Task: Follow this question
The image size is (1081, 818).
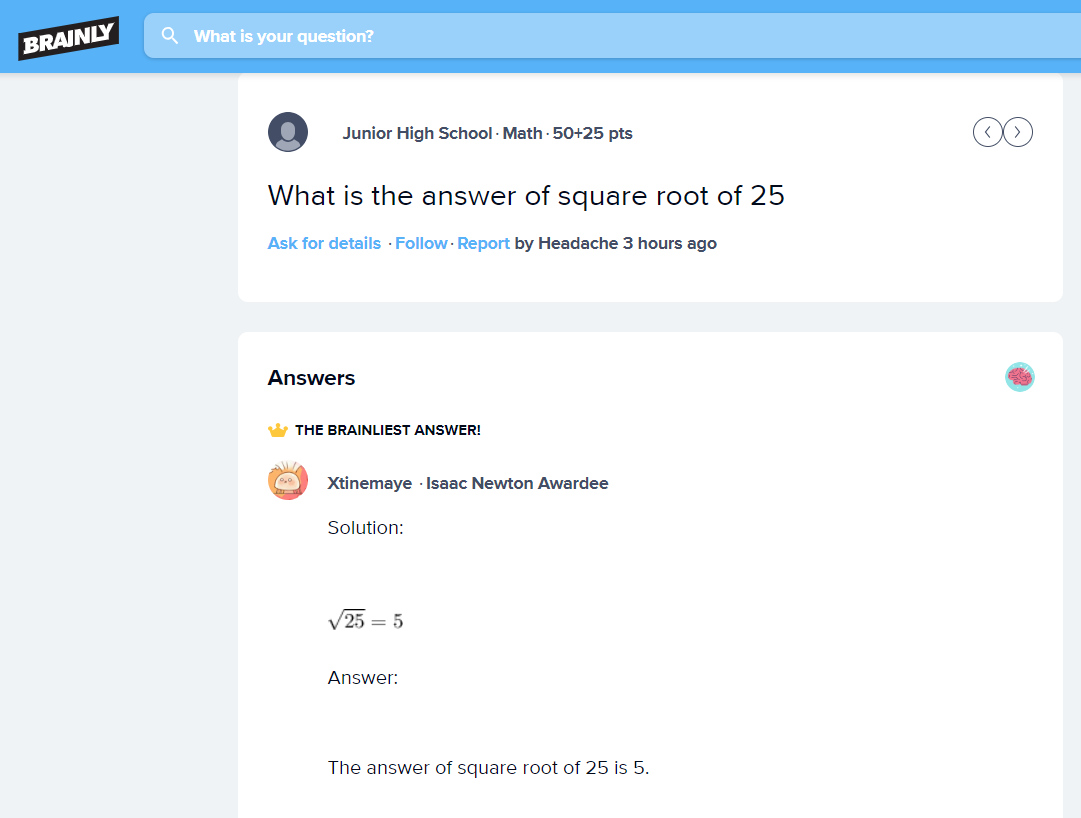Action: (x=421, y=243)
